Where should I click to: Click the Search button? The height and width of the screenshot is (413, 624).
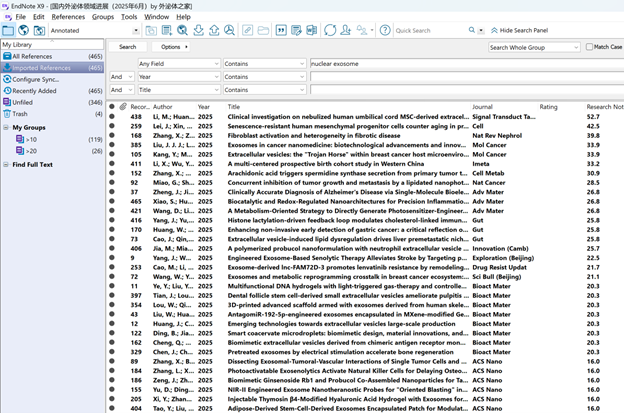tap(127, 47)
